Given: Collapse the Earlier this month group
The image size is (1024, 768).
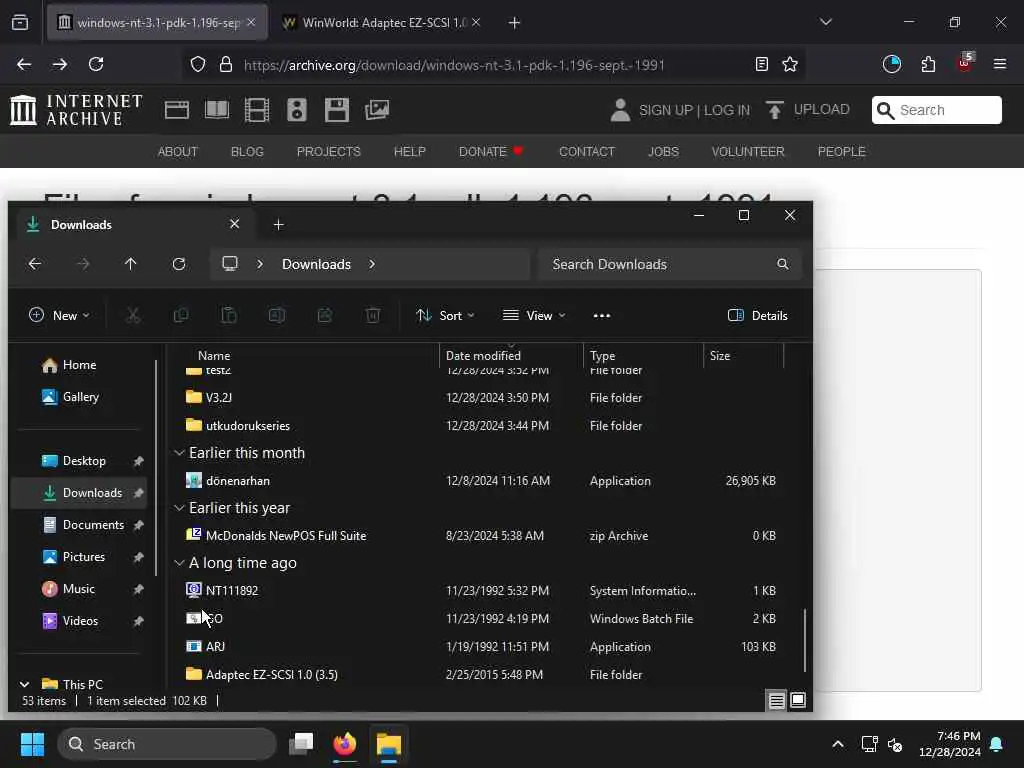Looking at the screenshot, I should [179, 453].
